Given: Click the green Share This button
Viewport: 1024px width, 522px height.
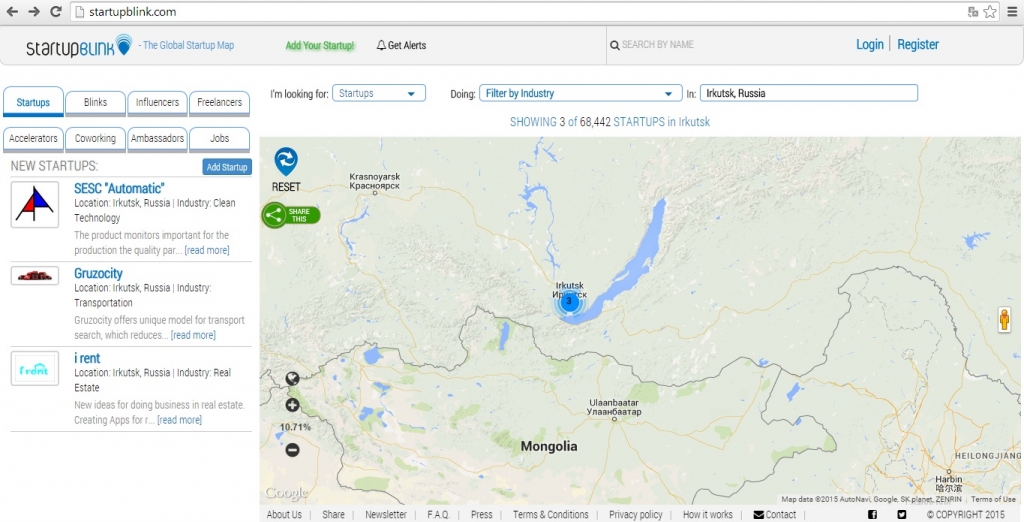Looking at the screenshot, I should 291,215.
